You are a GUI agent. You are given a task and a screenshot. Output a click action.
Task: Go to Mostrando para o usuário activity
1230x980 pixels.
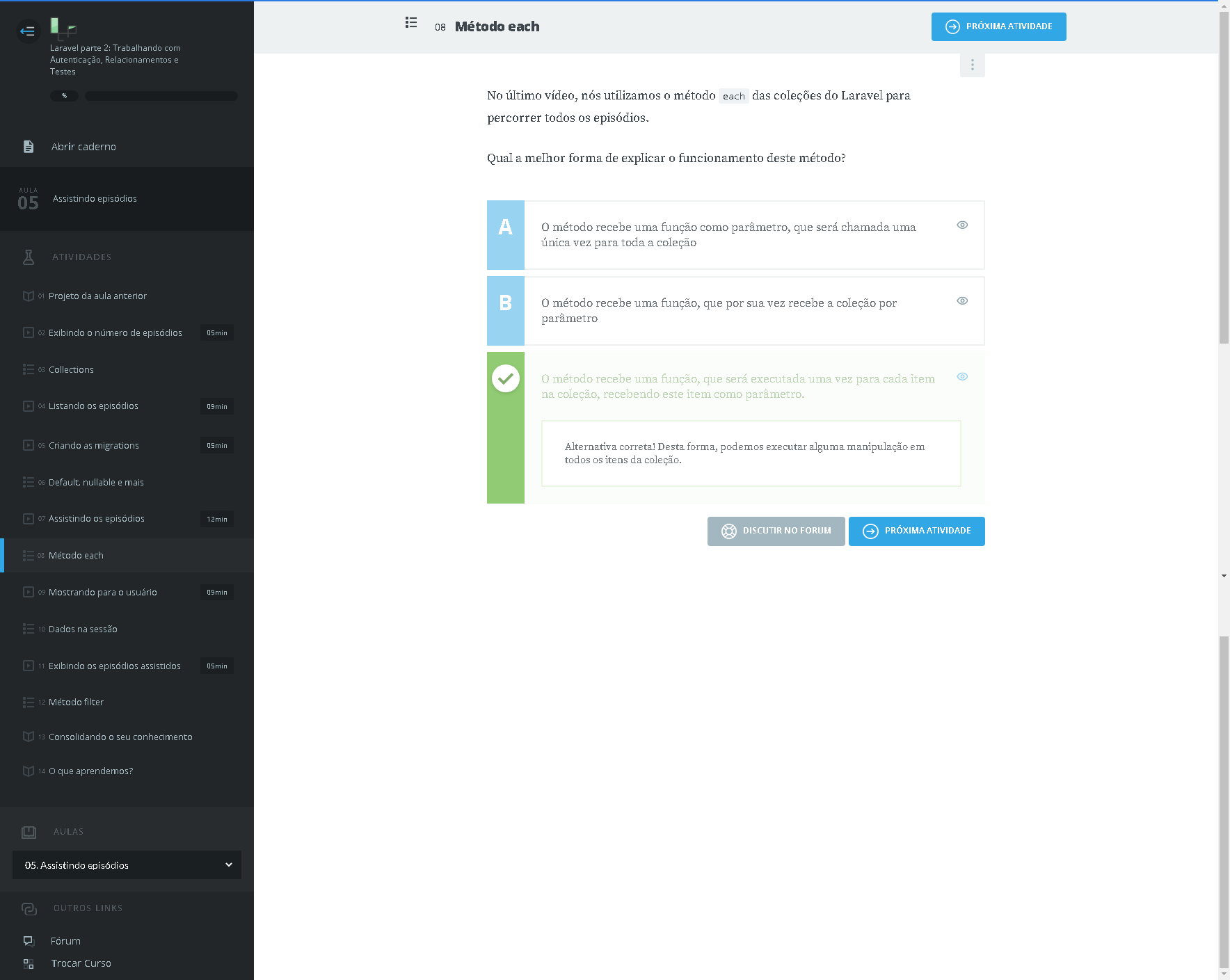102,593
